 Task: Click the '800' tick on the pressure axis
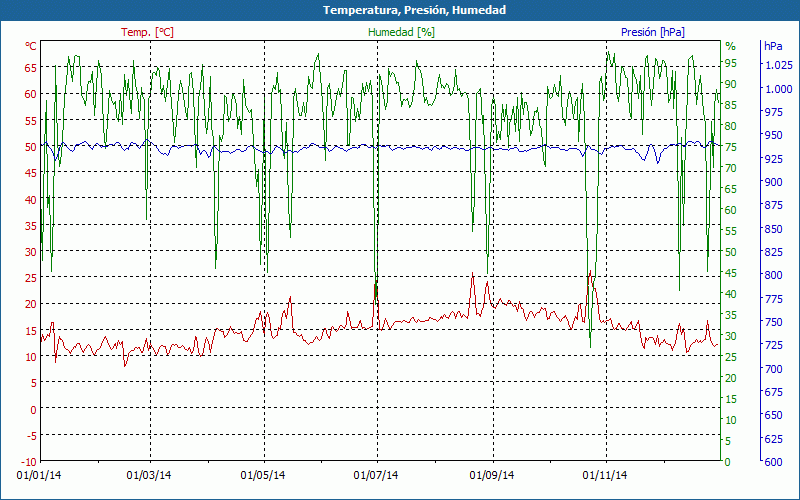point(773,276)
